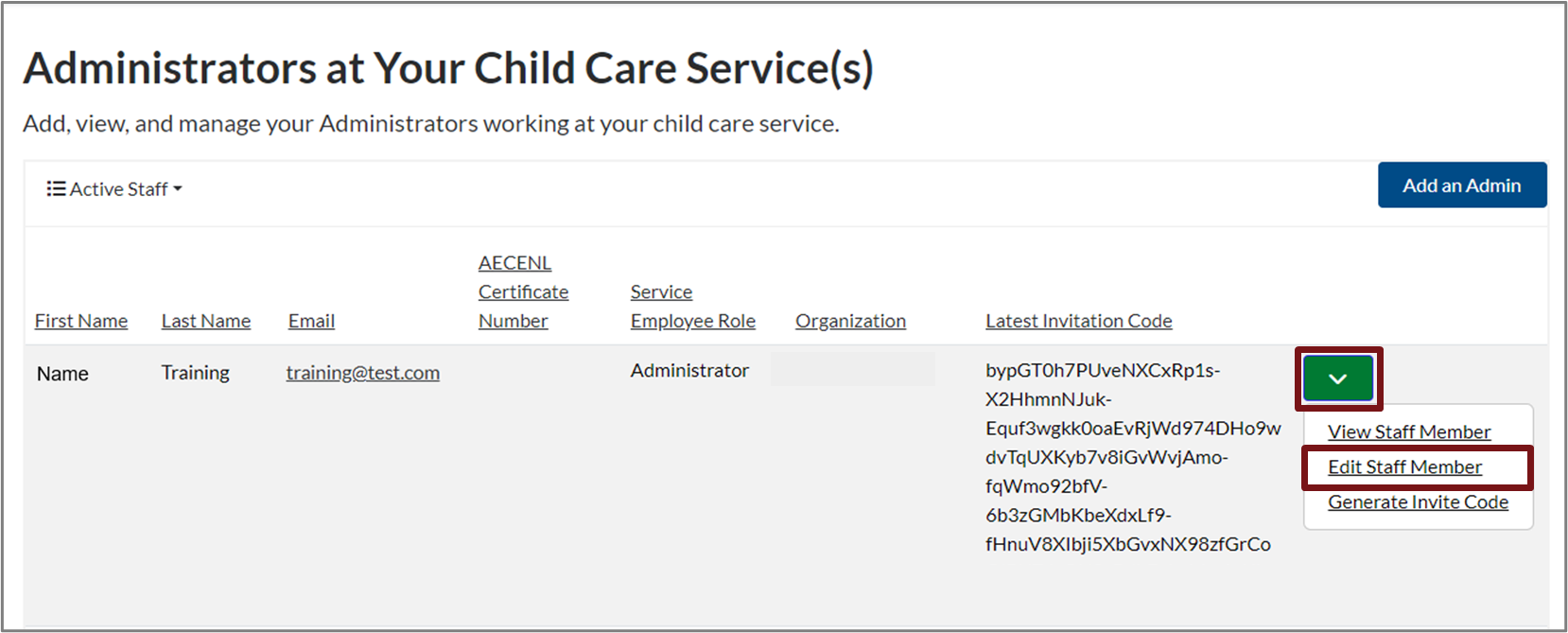Click the invitation code text

coord(1132,457)
